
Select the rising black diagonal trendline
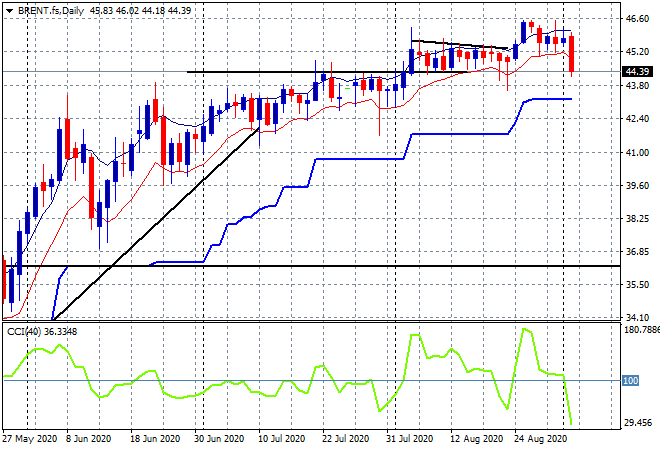[156, 224]
